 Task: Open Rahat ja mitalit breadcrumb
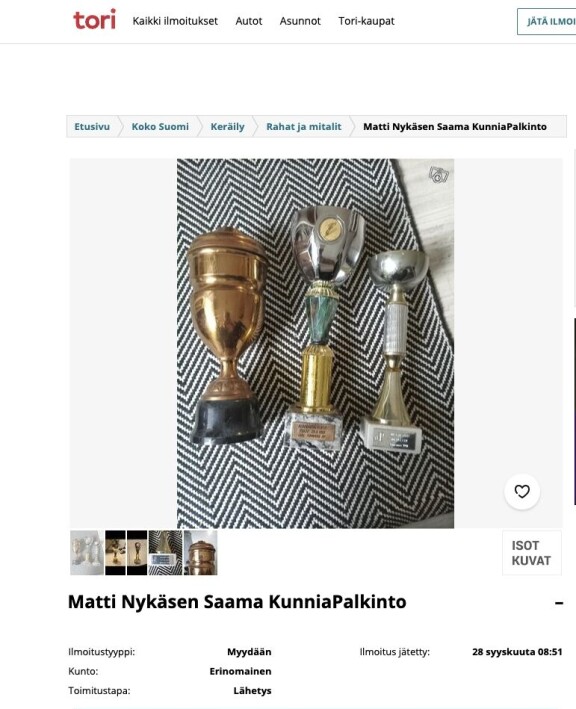pyautogui.click(x=304, y=127)
